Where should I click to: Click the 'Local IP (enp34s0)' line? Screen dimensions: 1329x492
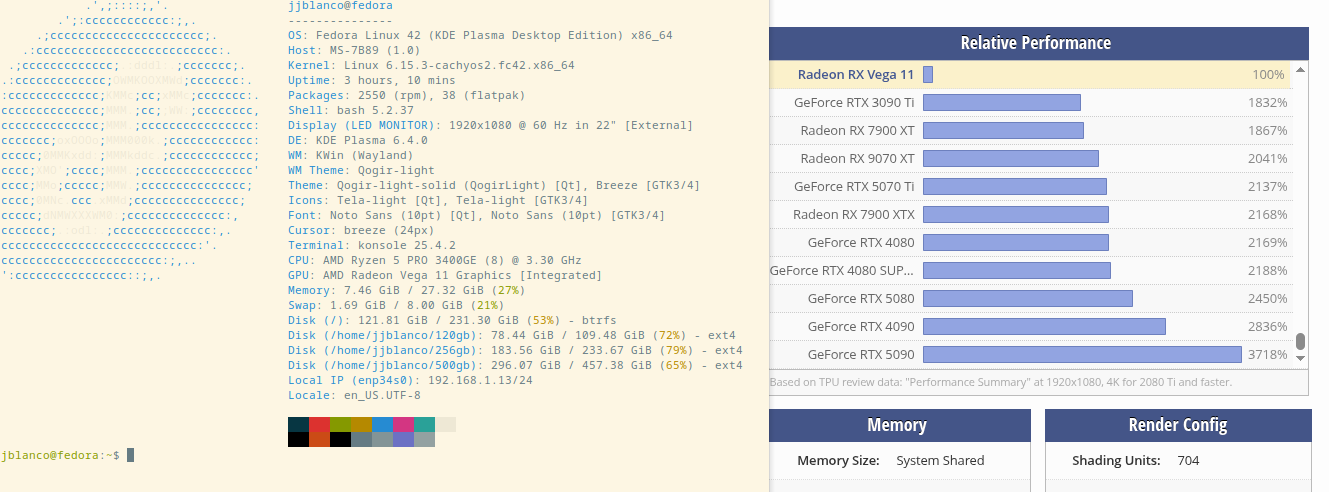pyautogui.click(x=410, y=380)
